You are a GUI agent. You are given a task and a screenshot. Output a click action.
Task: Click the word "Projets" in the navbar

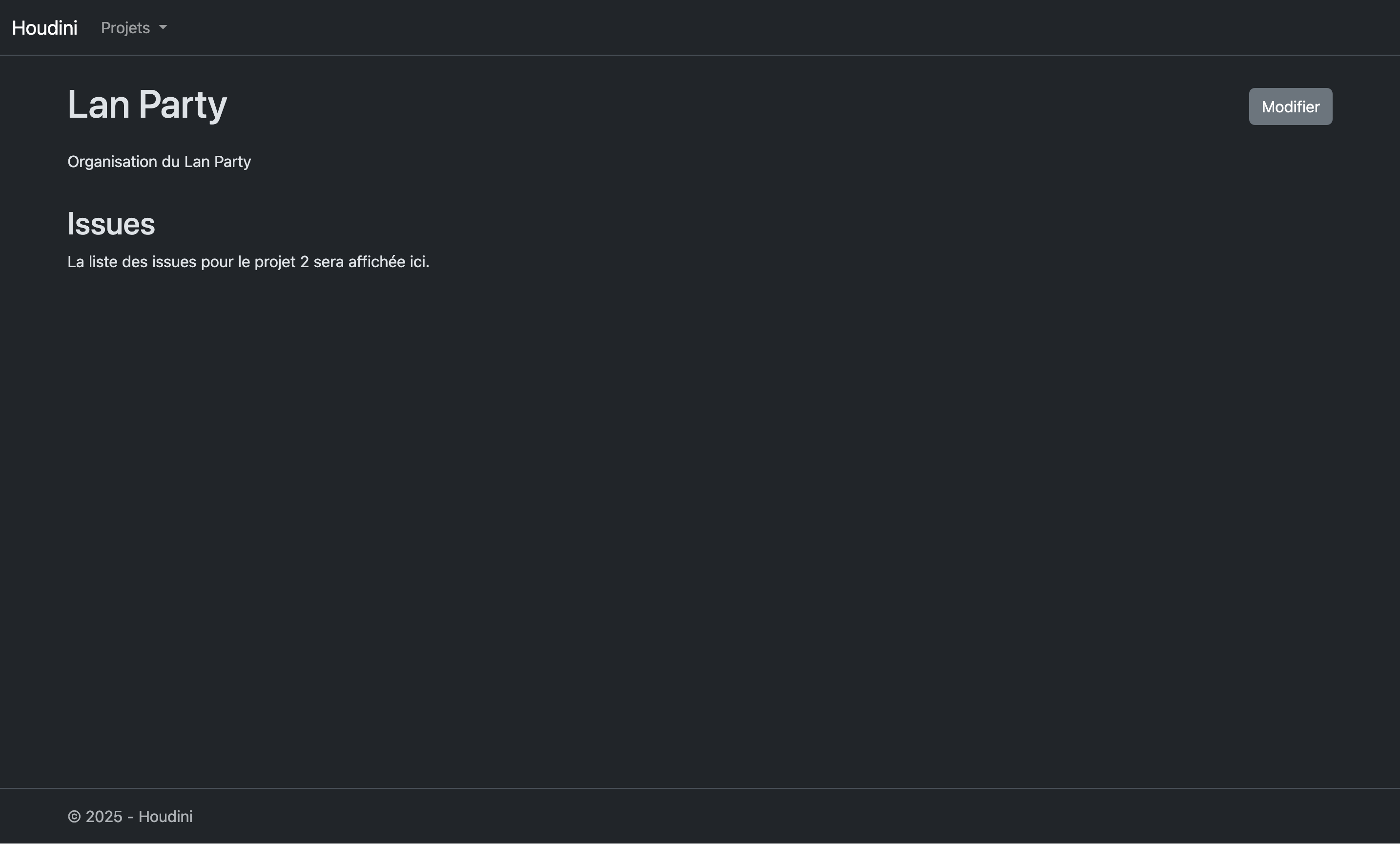[x=125, y=28]
